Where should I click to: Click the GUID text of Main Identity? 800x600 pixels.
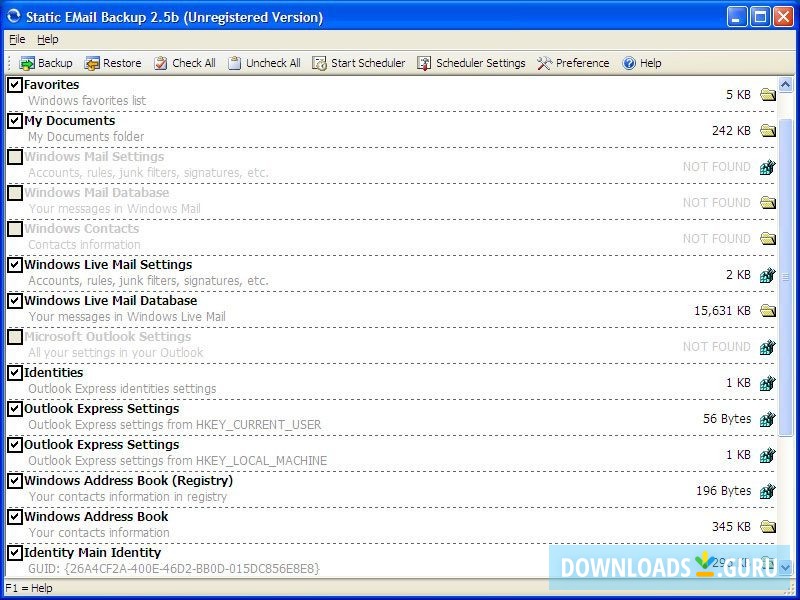click(x=174, y=568)
